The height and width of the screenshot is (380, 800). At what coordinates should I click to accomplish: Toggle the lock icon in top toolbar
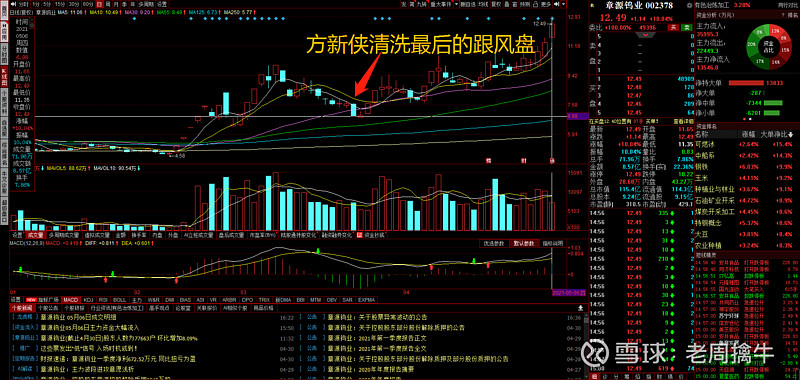click(x=537, y=5)
